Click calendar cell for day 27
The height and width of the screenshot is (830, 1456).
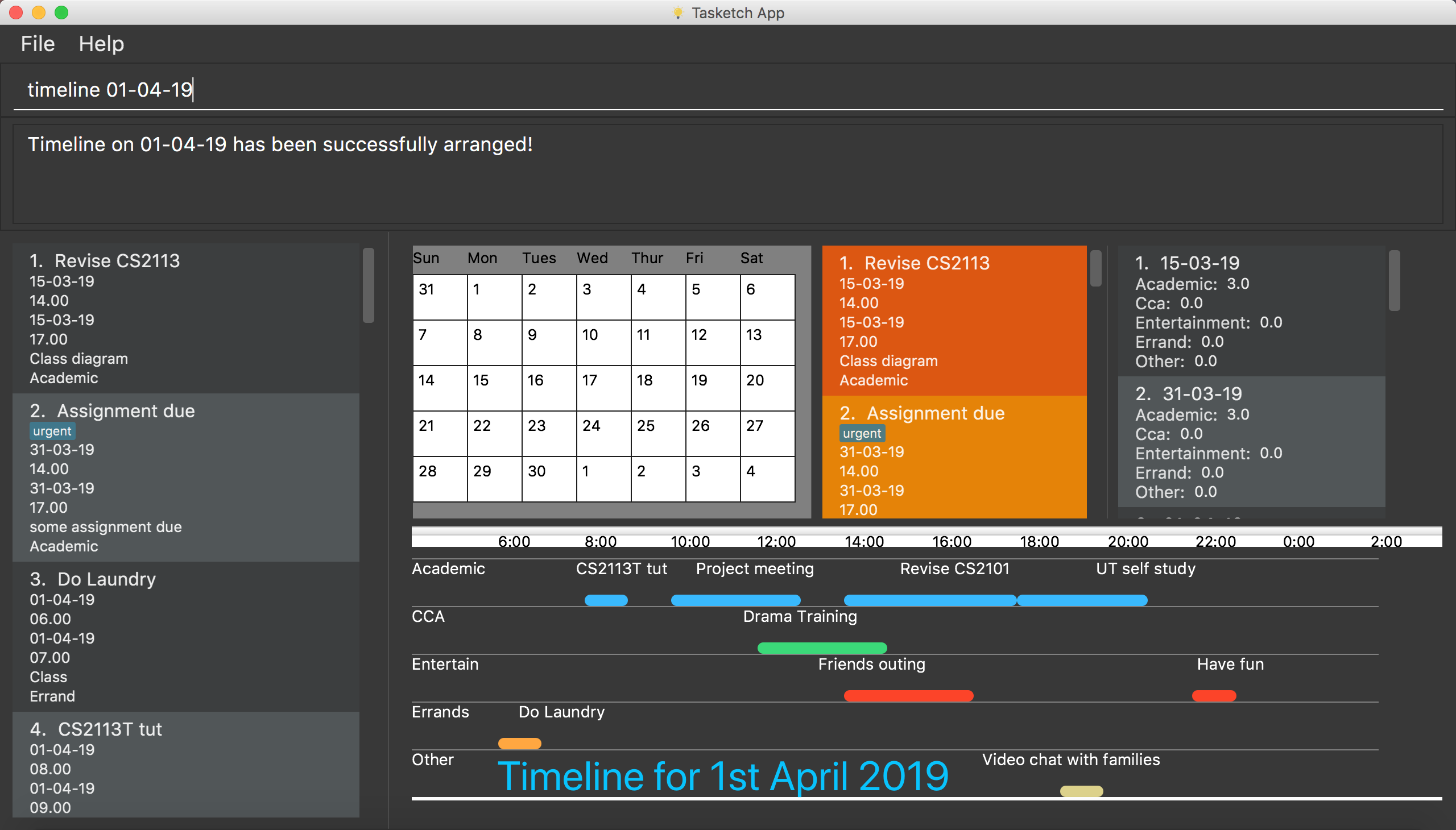[768, 434]
